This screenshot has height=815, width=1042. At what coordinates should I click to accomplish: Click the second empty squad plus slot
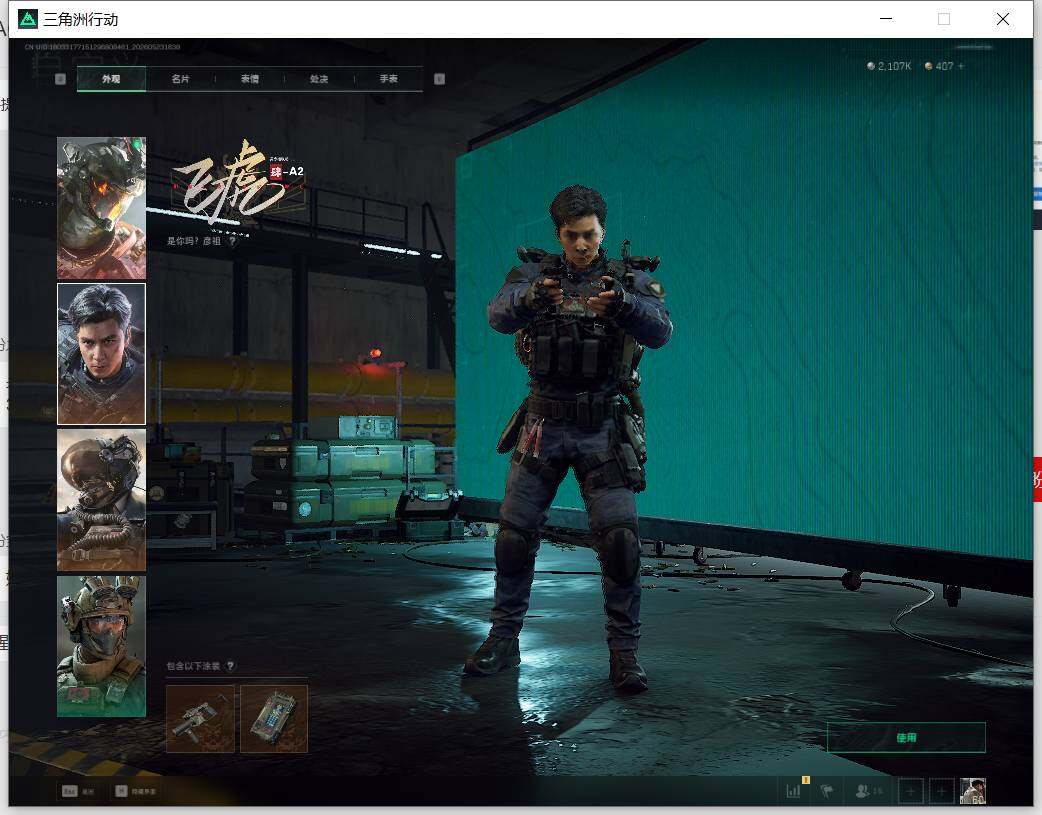click(x=941, y=791)
